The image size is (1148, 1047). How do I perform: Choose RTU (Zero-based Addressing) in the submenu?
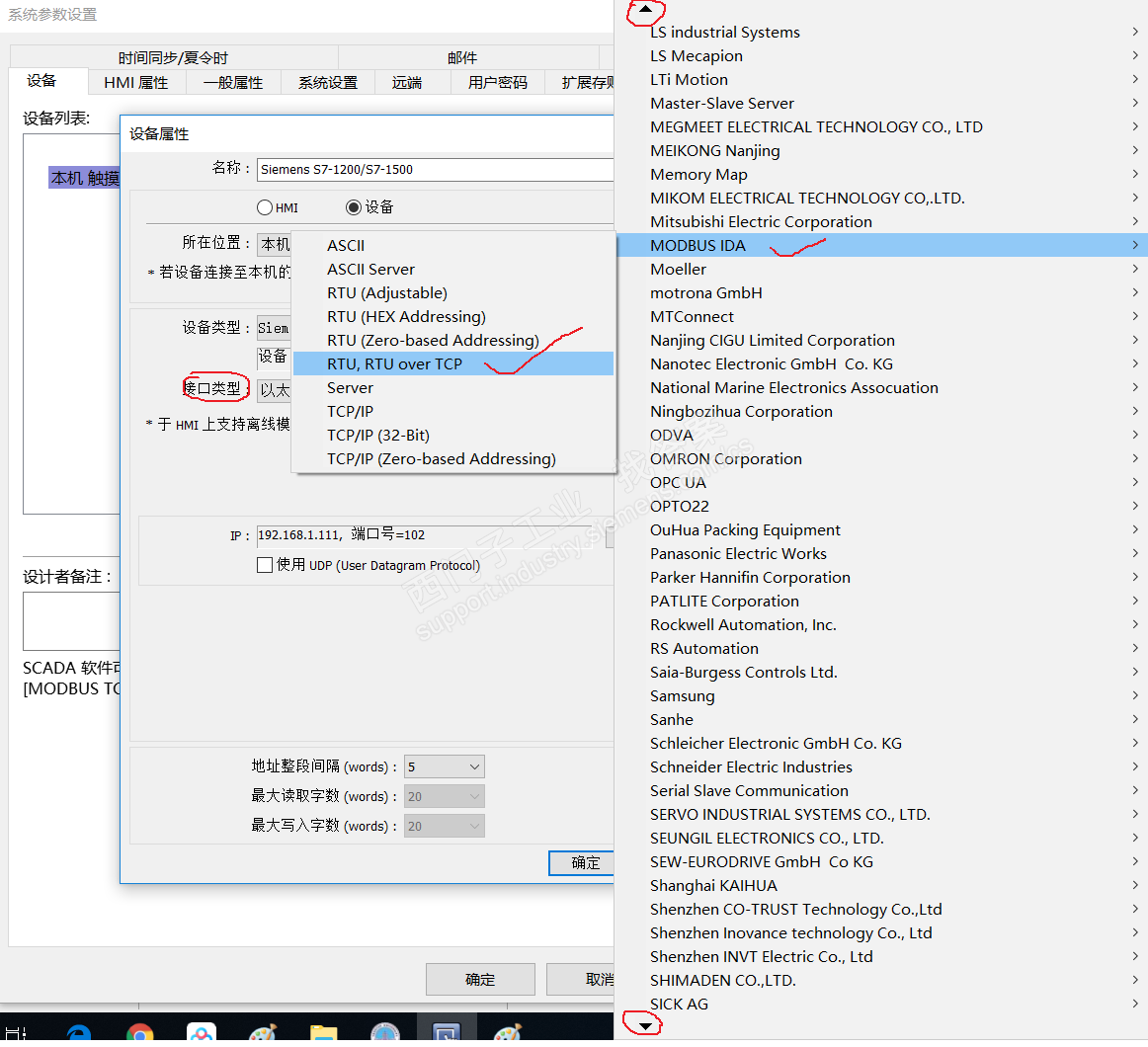pos(453,340)
